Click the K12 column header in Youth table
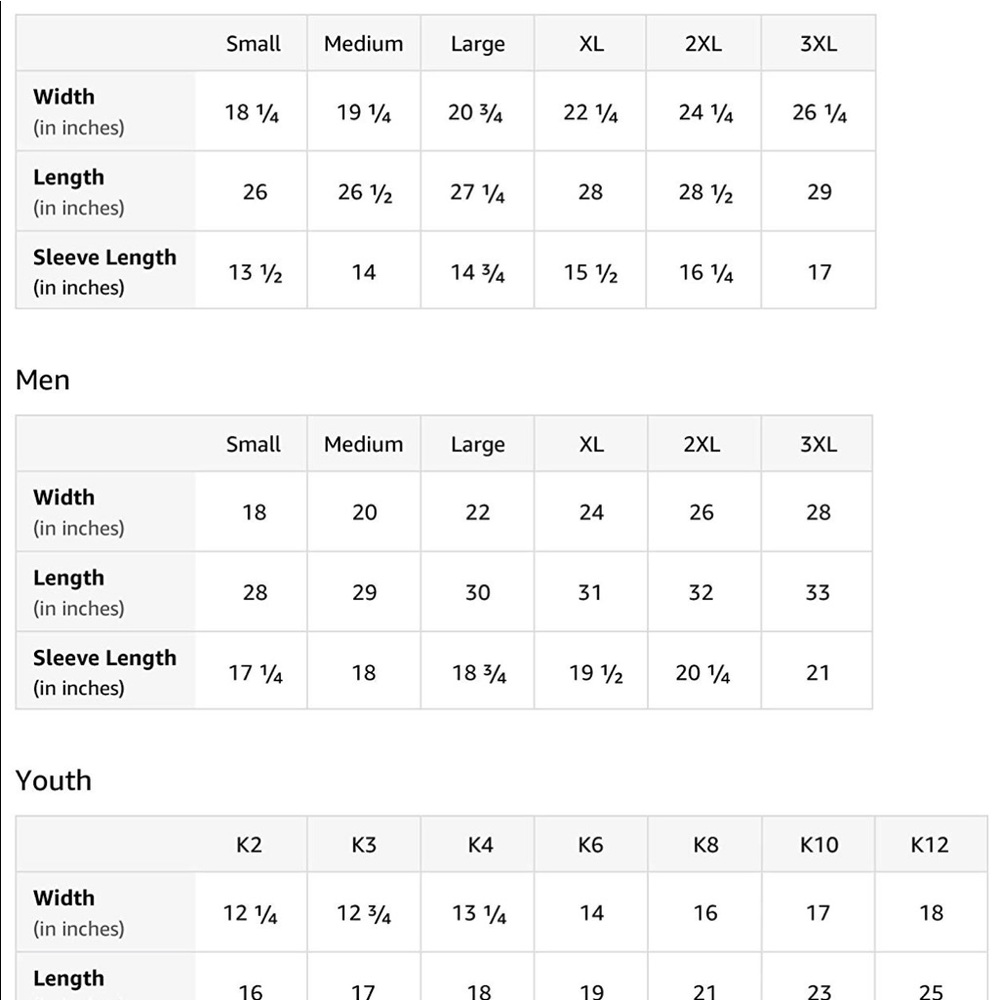This screenshot has width=1000, height=1000. [x=930, y=844]
